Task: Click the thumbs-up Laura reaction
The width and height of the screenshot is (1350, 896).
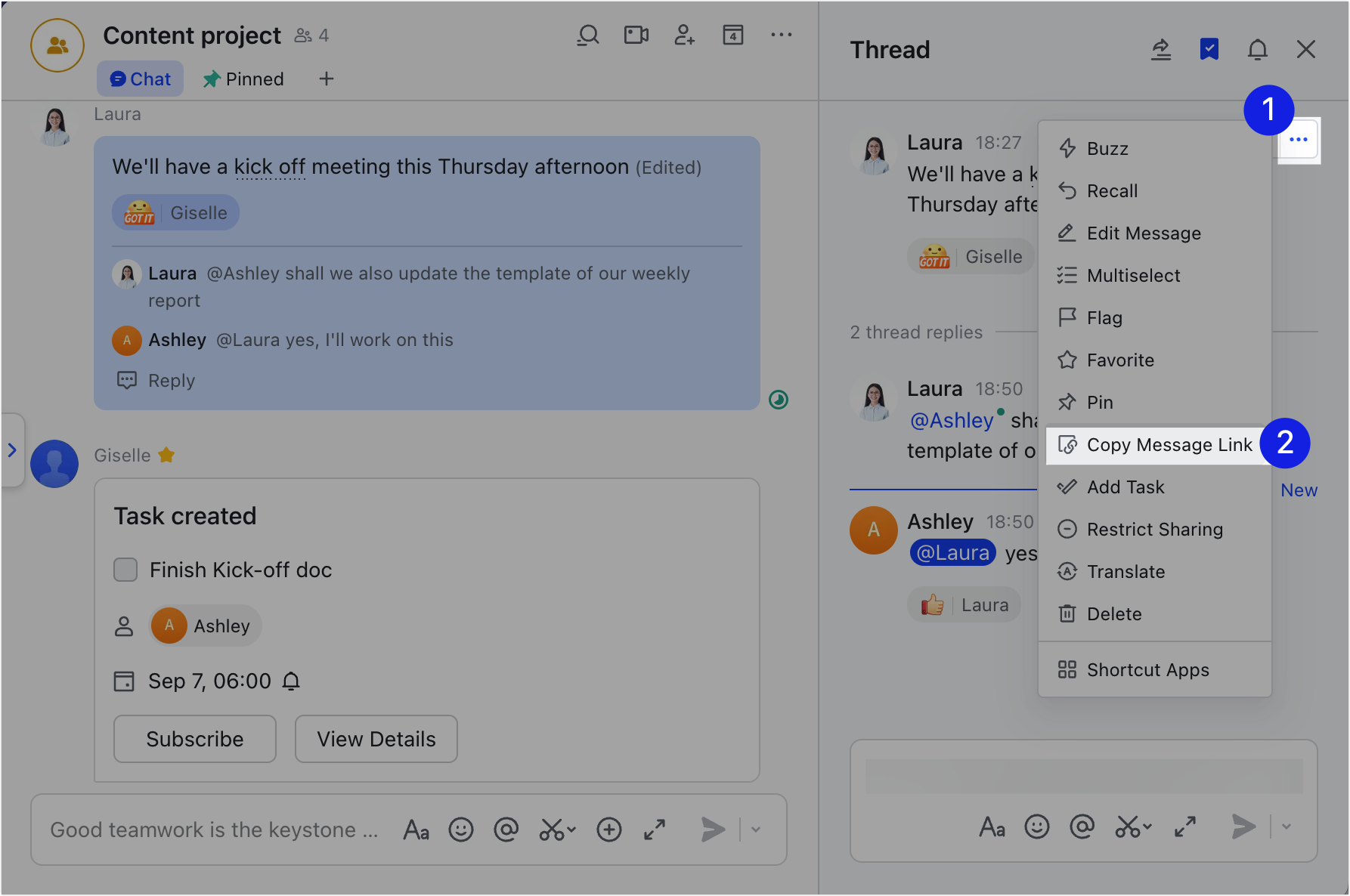Action: click(965, 605)
